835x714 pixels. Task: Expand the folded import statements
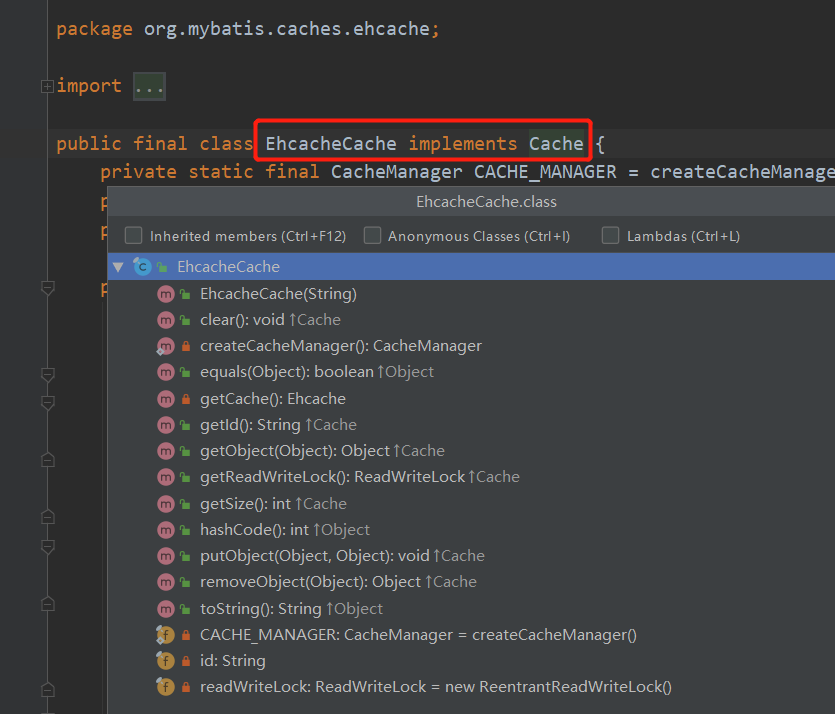pyautogui.click(x=47, y=86)
